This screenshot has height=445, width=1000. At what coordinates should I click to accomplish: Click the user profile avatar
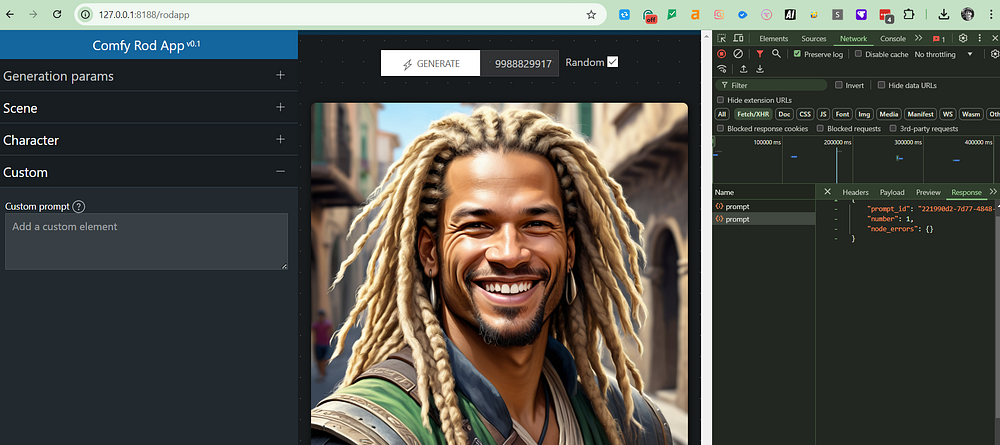pyautogui.click(x=967, y=14)
